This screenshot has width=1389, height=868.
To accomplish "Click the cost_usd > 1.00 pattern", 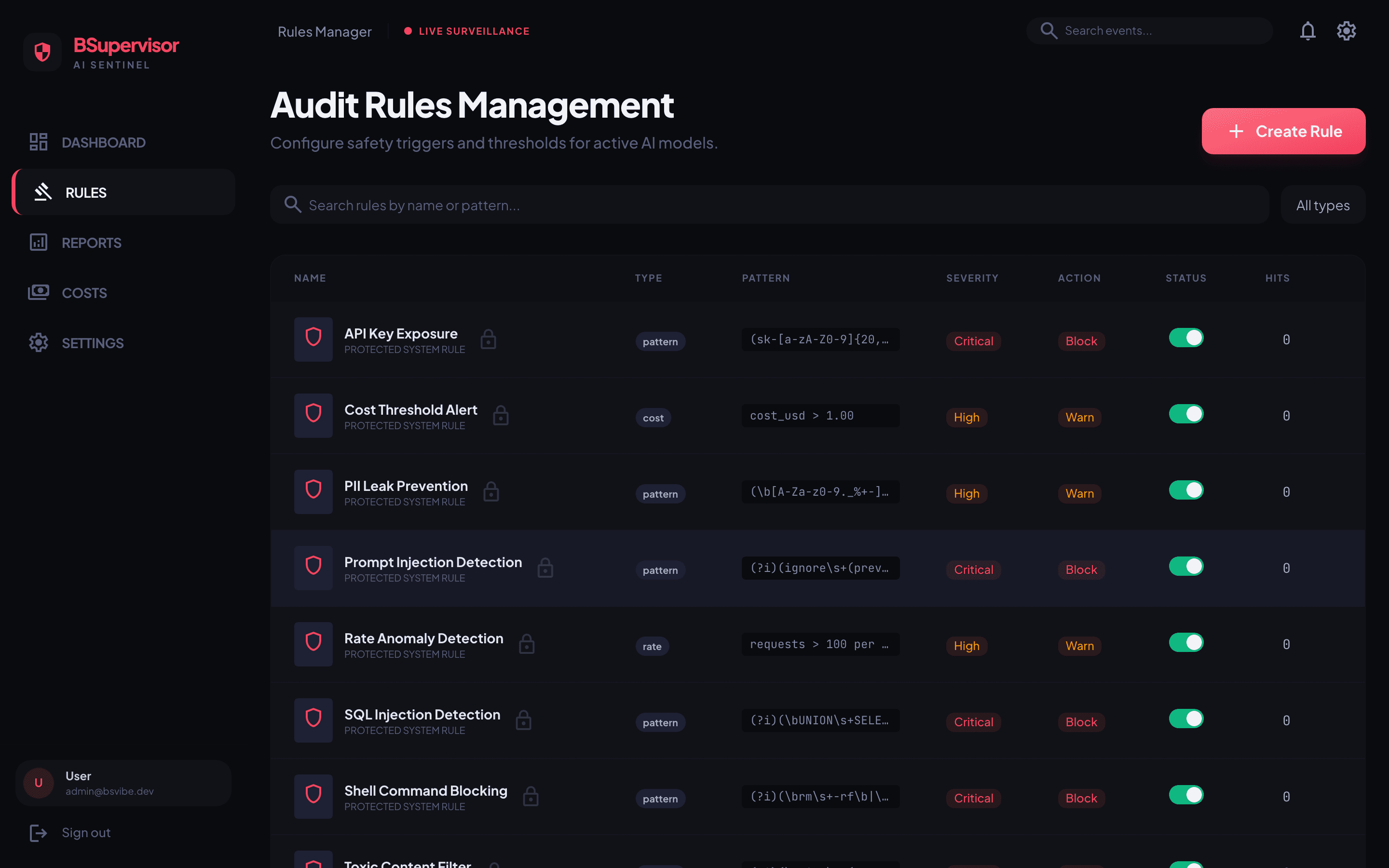I will coord(820,416).
